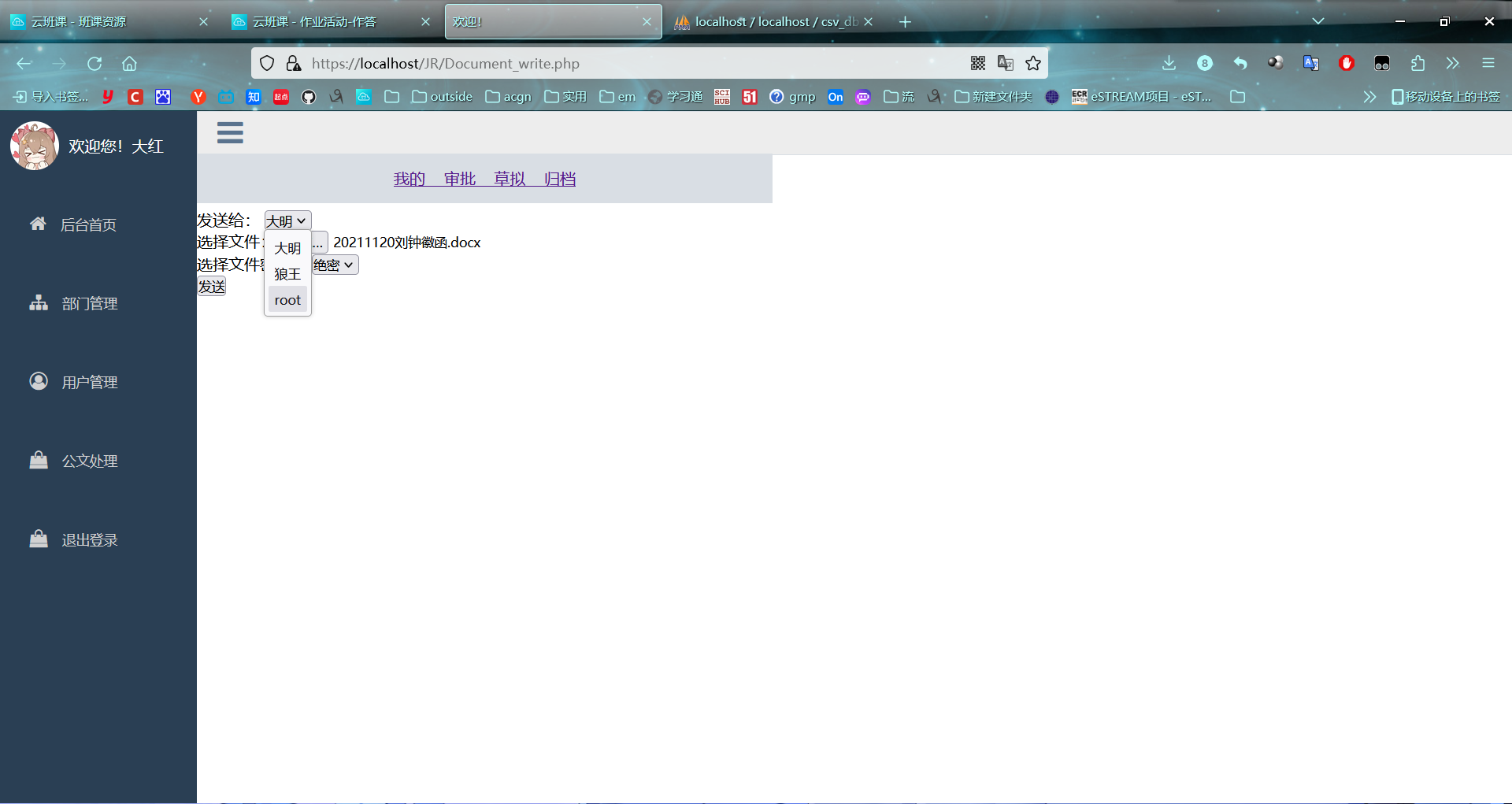
Task: Open a new browser tab
Action: point(906,22)
